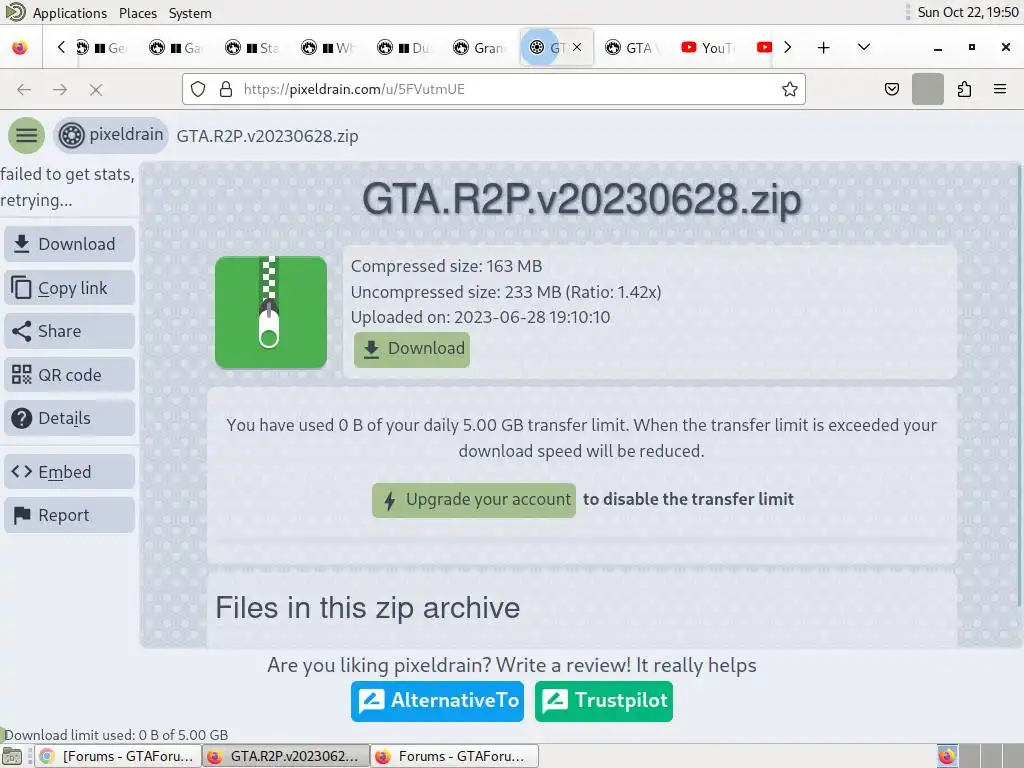1024x768 pixels.
Task: Report this file
Action: (x=69, y=515)
